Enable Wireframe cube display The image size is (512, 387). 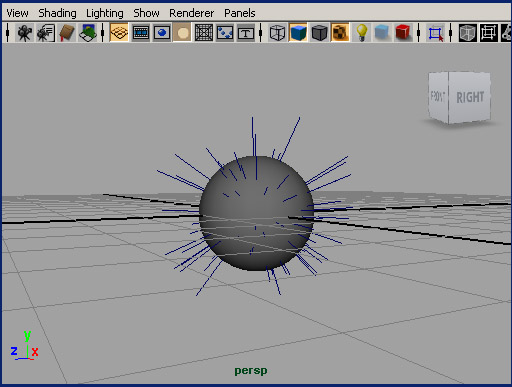pos(277,33)
